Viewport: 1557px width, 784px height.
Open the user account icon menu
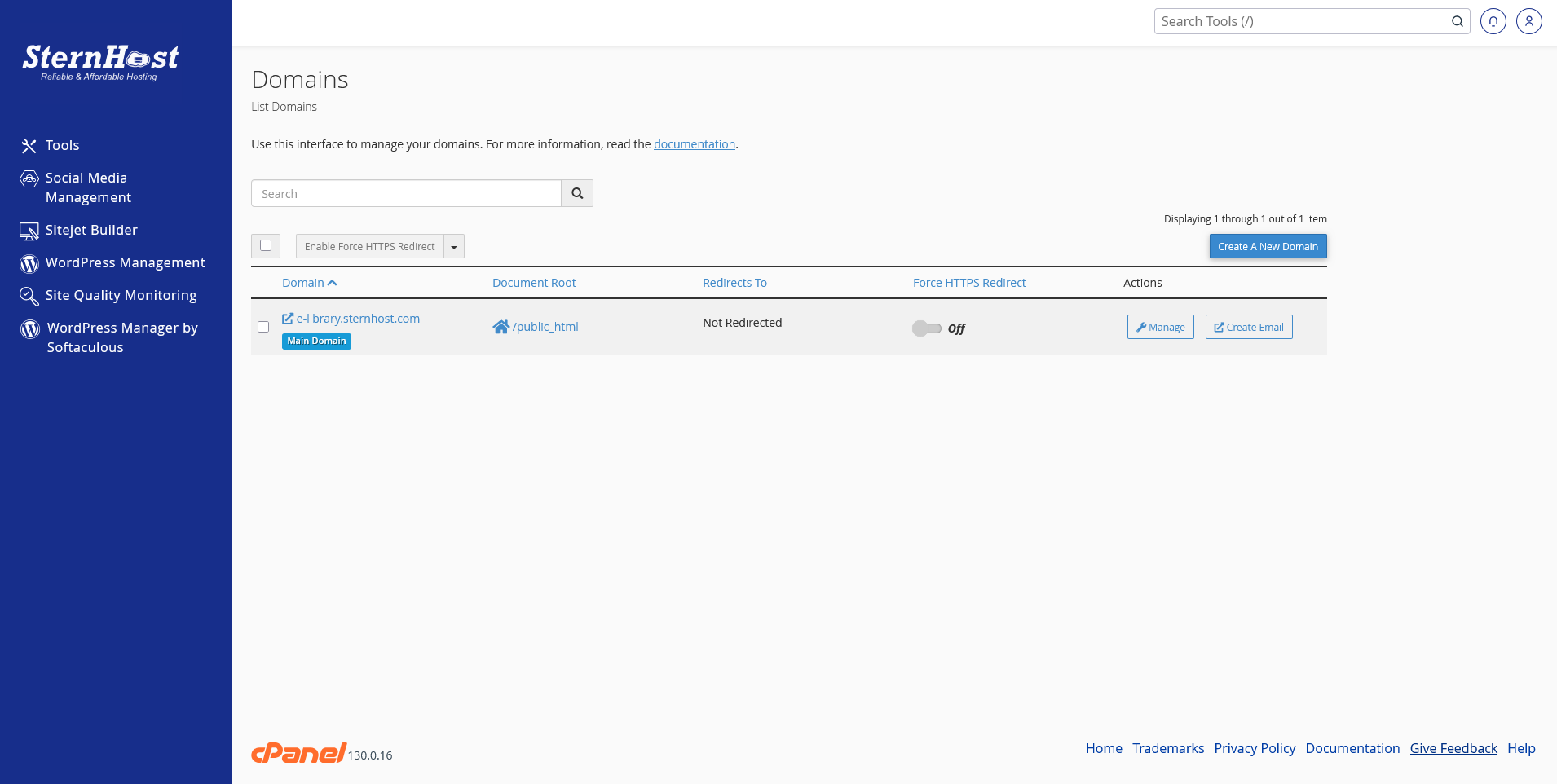tap(1528, 22)
